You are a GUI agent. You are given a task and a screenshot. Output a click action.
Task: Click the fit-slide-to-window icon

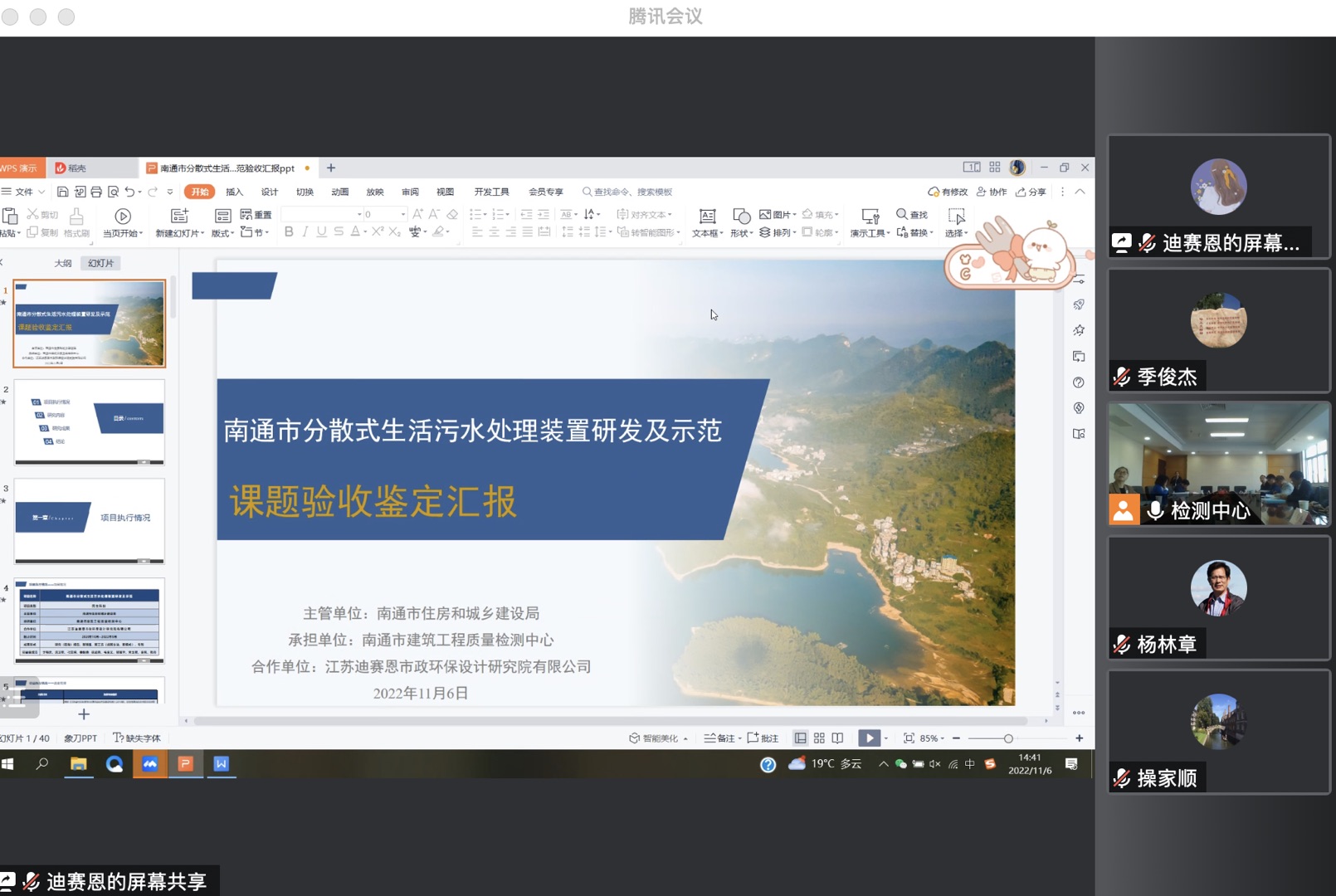coord(909,738)
